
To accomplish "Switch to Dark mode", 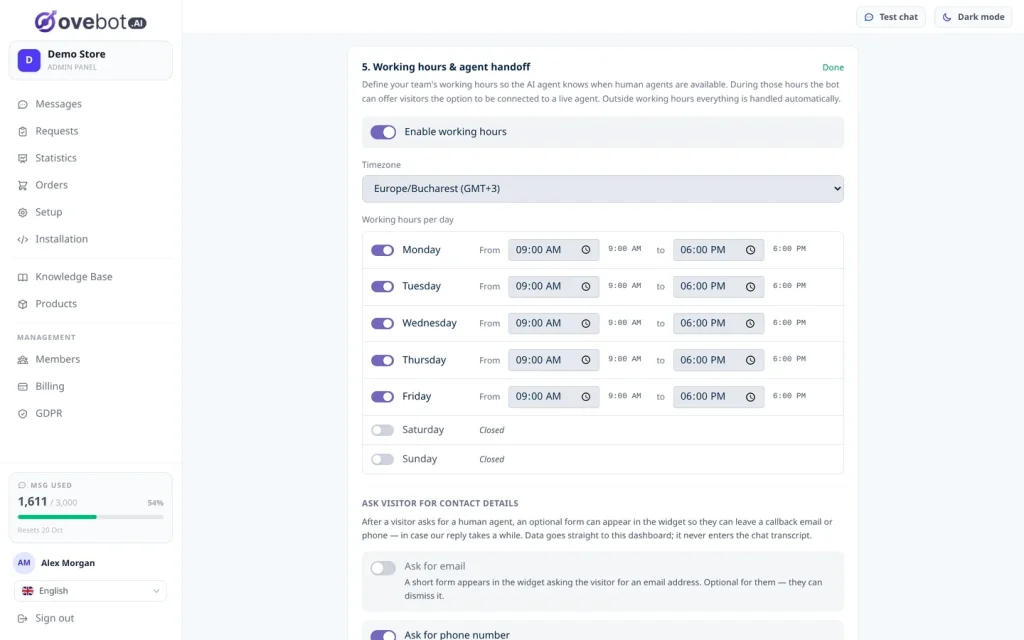I will [x=973, y=17].
